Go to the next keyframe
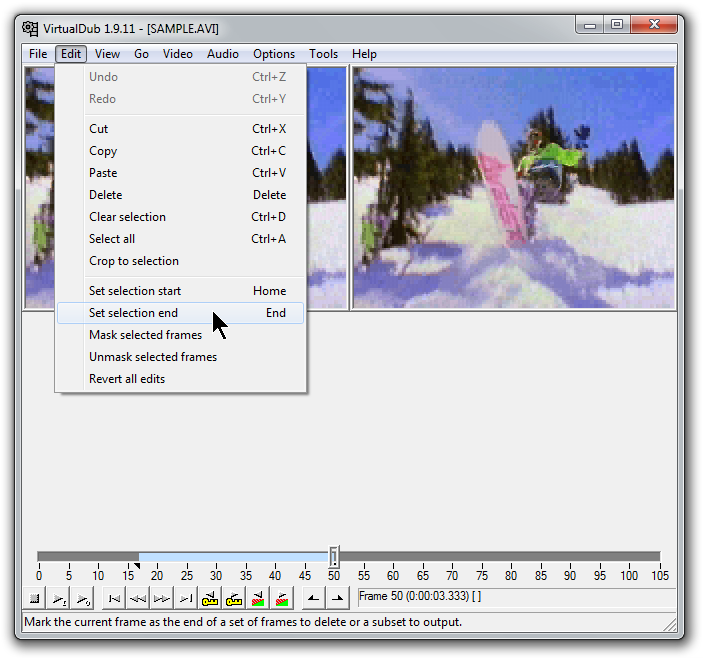Screen dimensions: 703x658 coord(234,599)
